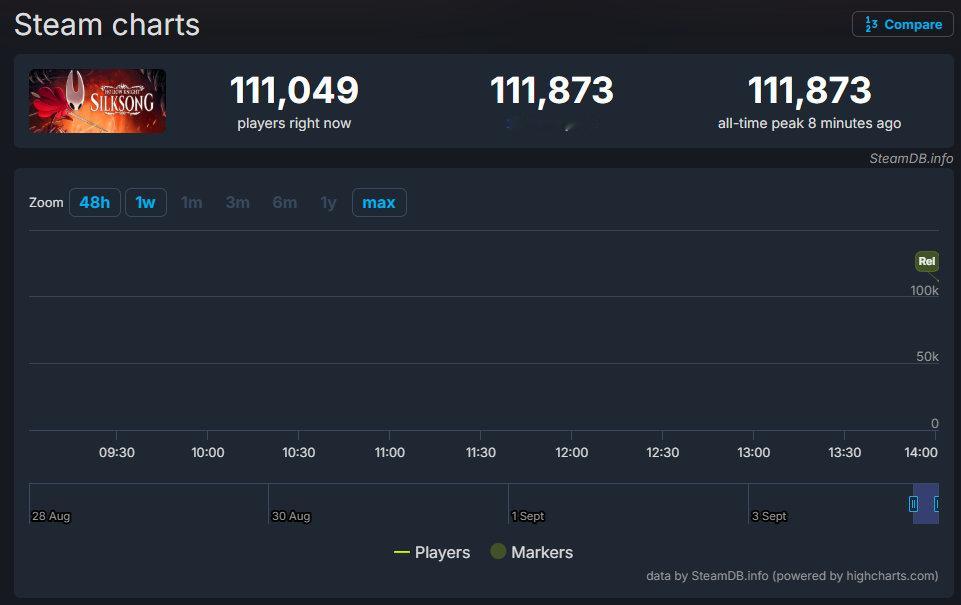961x605 pixels.
Task: Grab the right navigator range handle
Action: (x=936, y=504)
